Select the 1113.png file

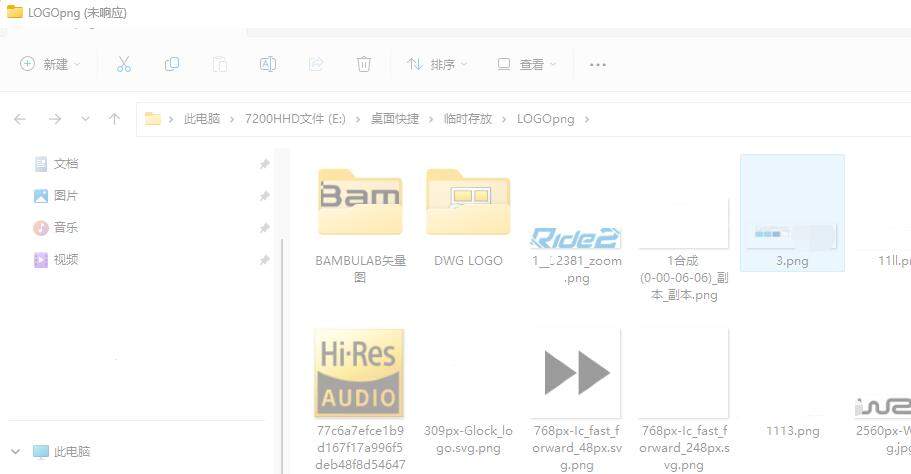click(x=792, y=430)
